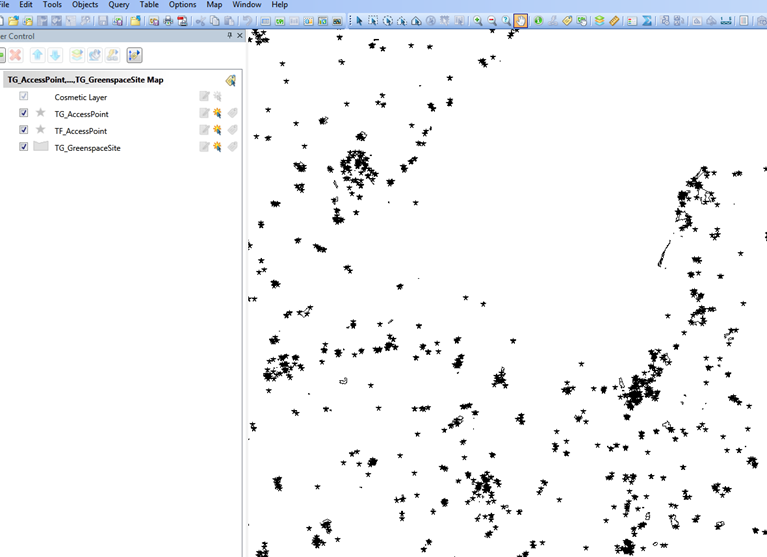Choose the Marquee Select tool

tap(373, 21)
